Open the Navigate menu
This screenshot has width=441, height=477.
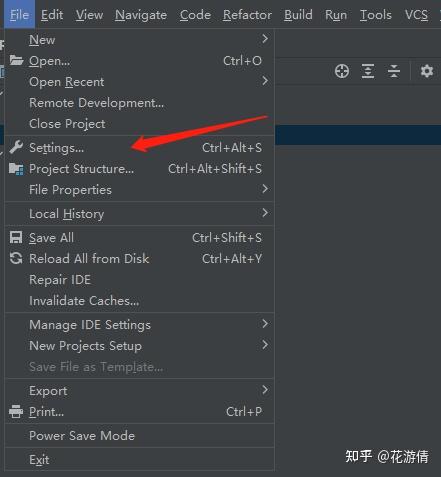141,15
